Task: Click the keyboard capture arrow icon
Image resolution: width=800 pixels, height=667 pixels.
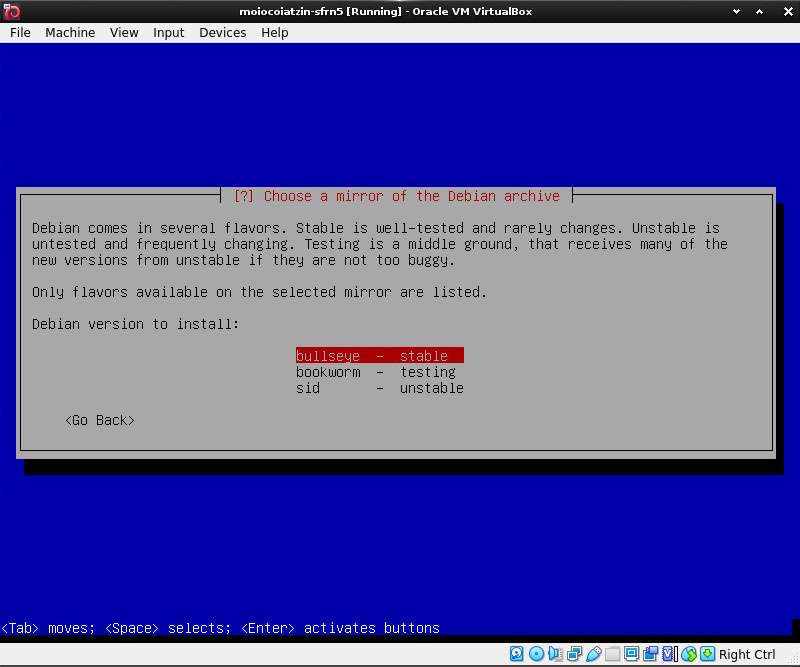Action: [708, 654]
